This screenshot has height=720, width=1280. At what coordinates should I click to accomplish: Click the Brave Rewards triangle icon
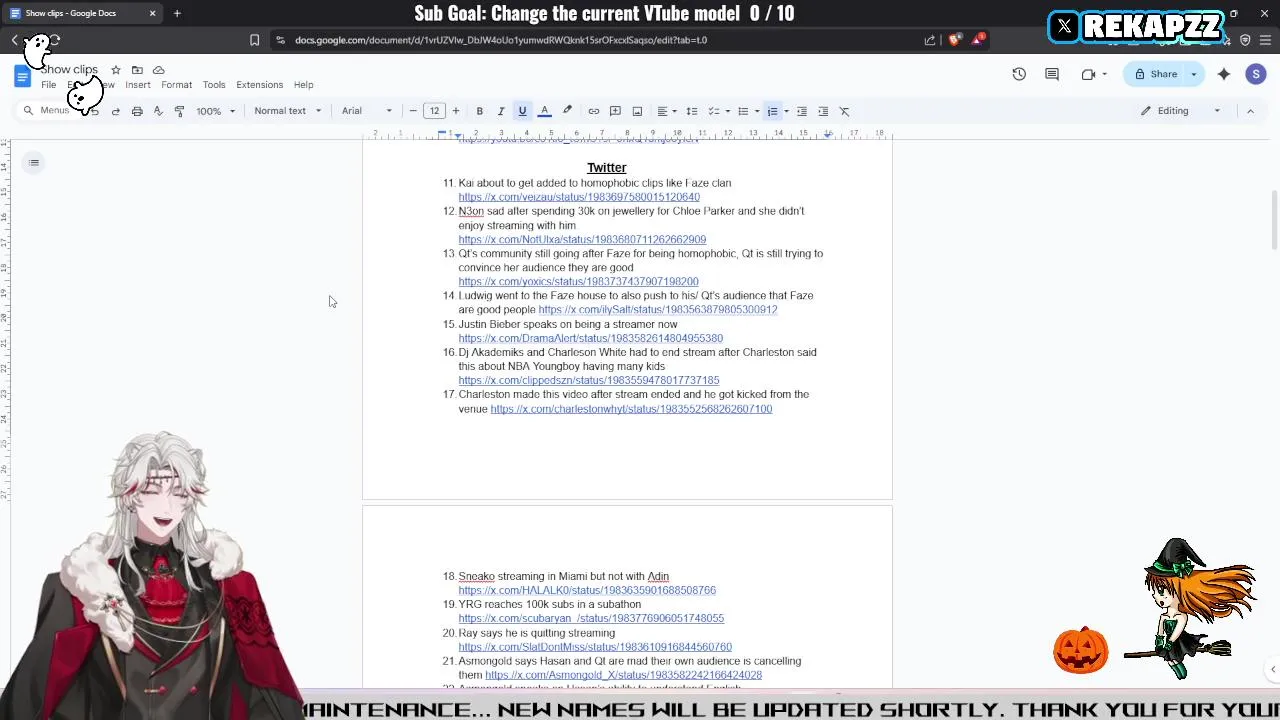977,40
